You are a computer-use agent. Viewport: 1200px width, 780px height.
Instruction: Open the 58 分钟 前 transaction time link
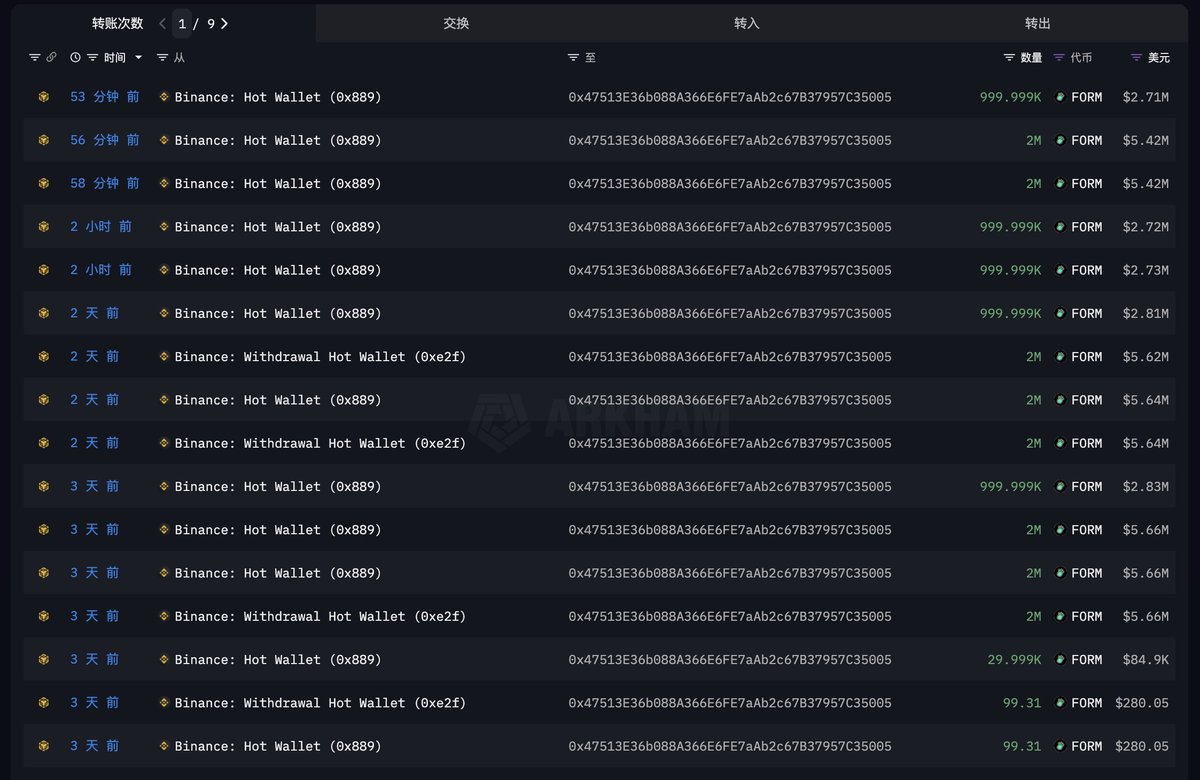[x=105, y=184]
